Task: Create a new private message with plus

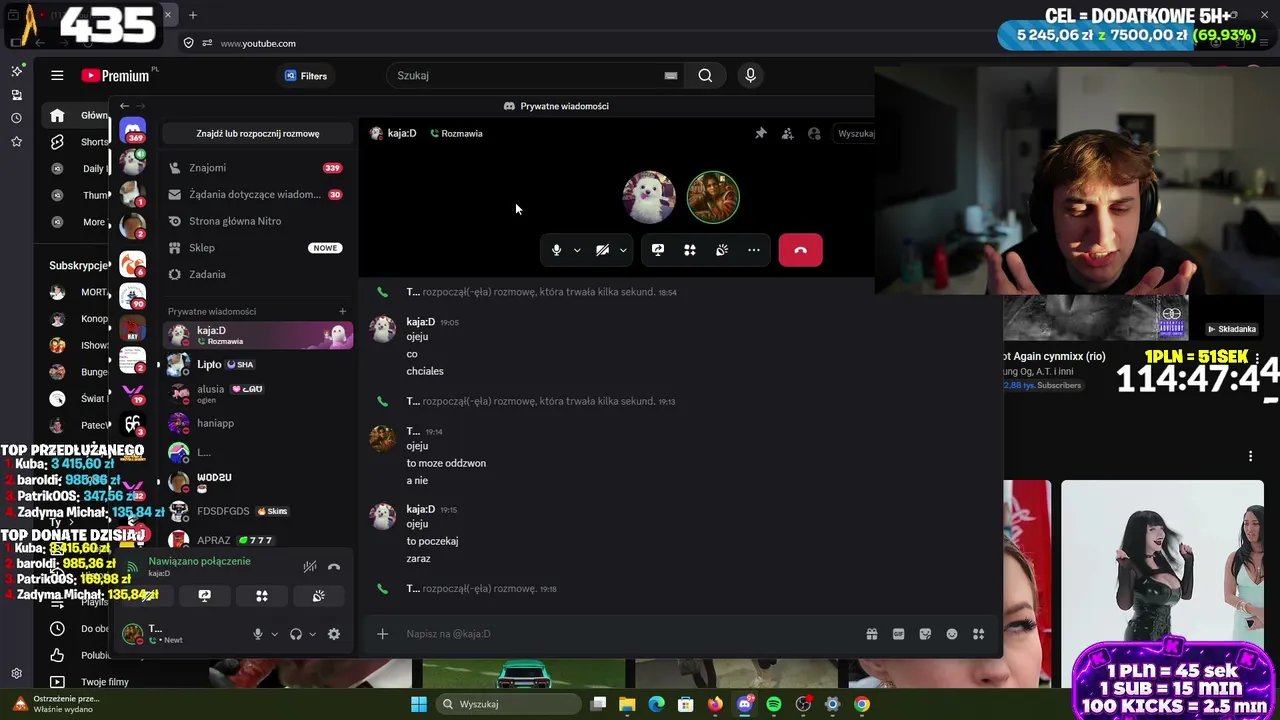Action: pos(342,311)
